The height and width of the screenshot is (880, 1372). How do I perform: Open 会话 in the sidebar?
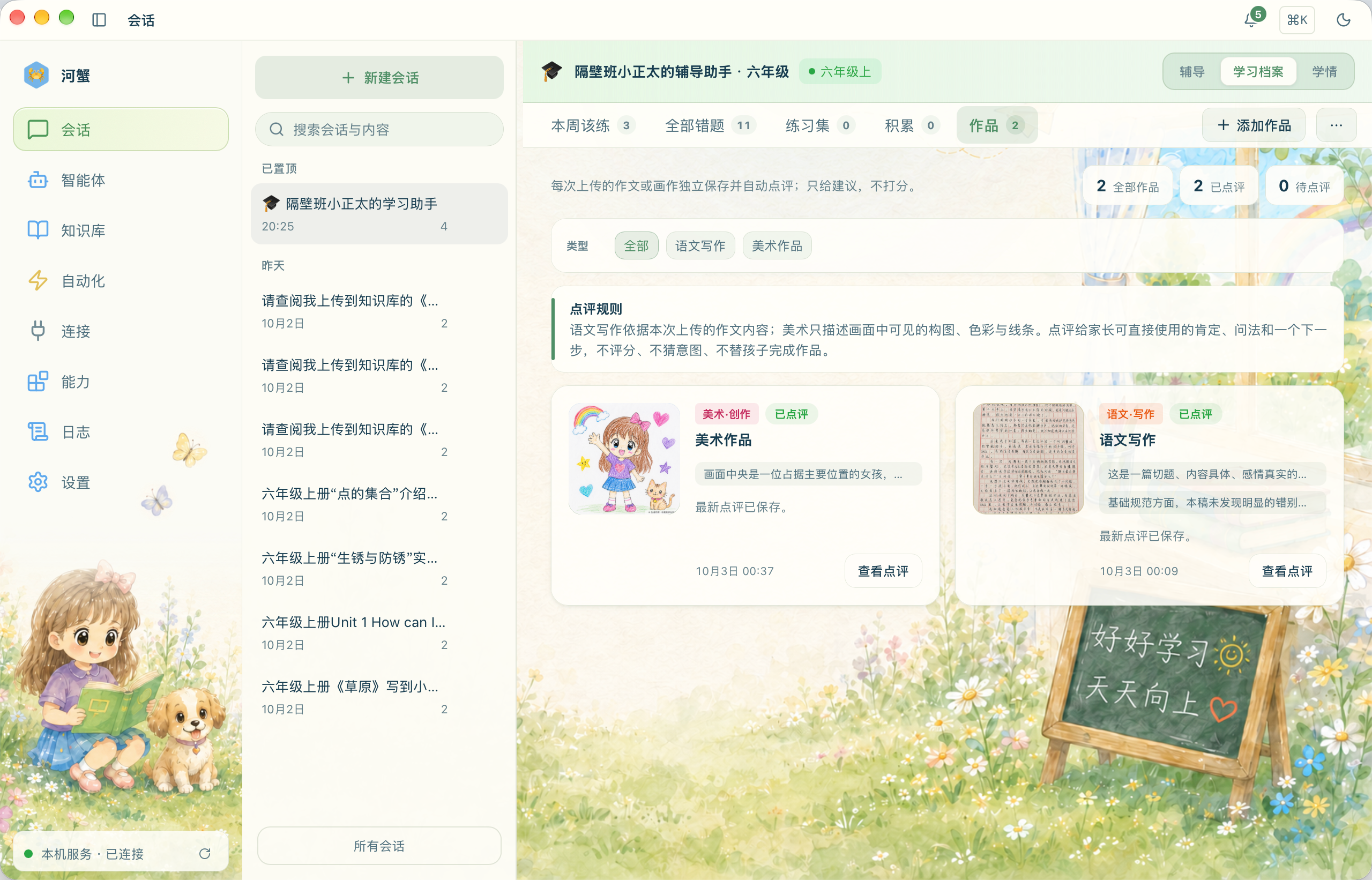[121, 130]
